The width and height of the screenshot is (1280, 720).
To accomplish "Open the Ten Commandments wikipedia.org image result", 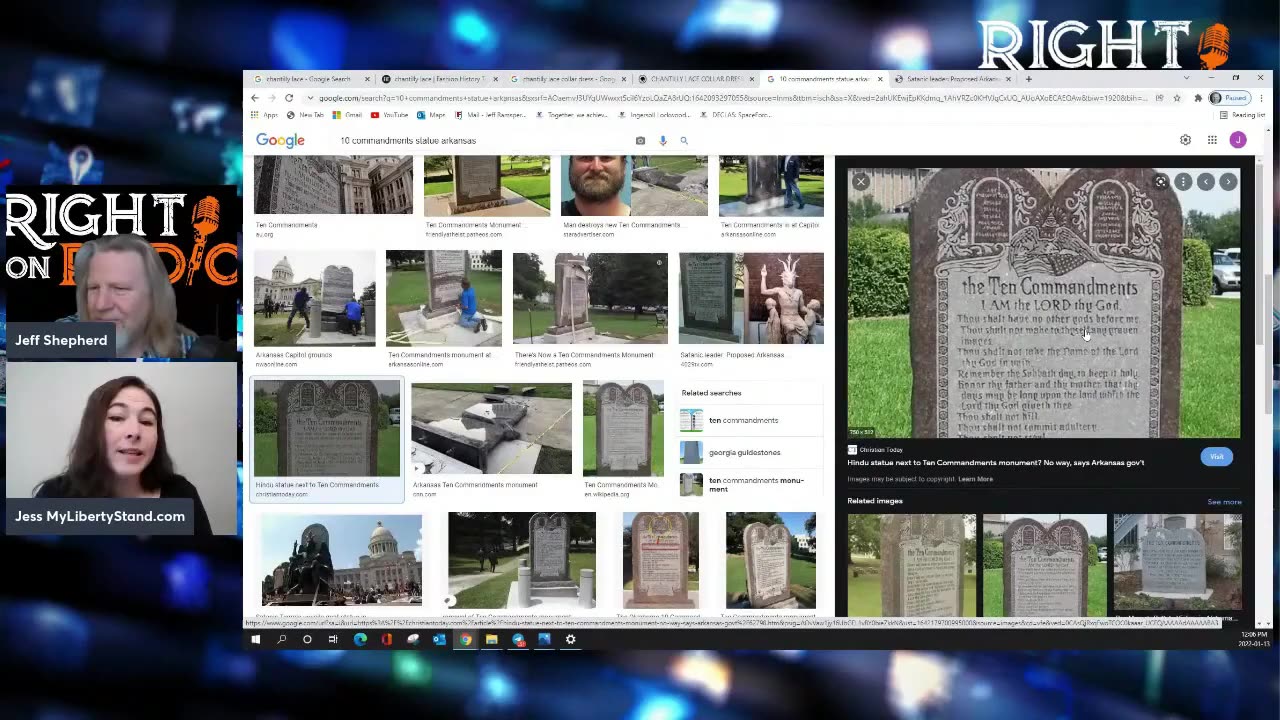I will [623, 428].
